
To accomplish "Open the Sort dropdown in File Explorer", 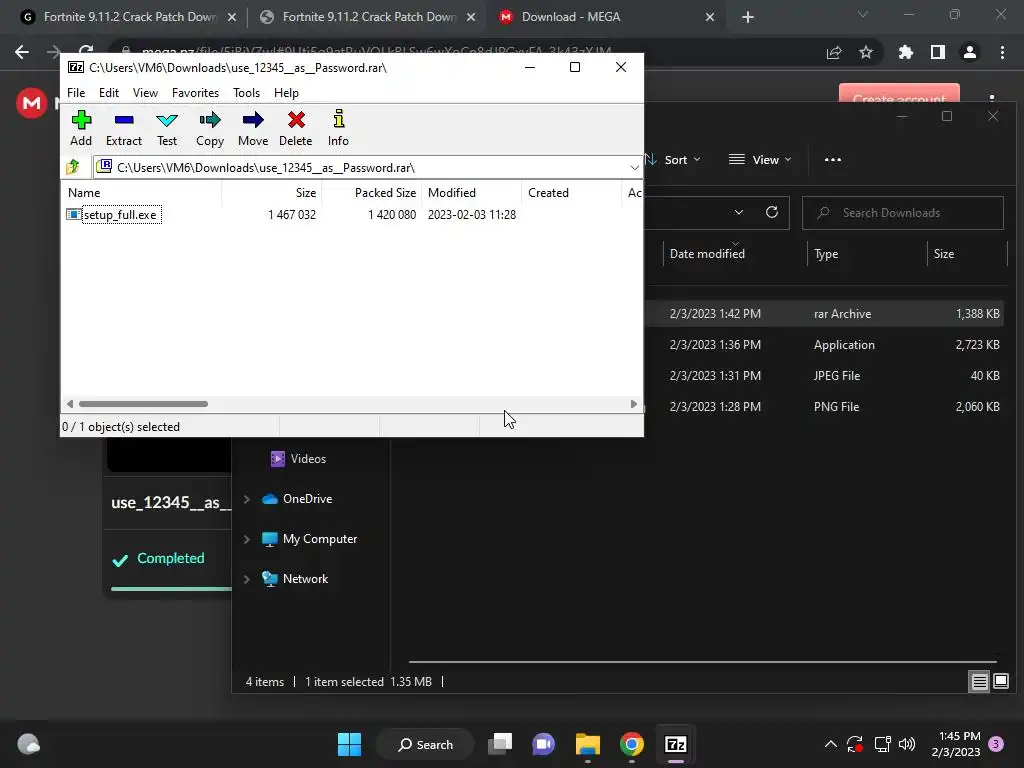I will [673, 159].
